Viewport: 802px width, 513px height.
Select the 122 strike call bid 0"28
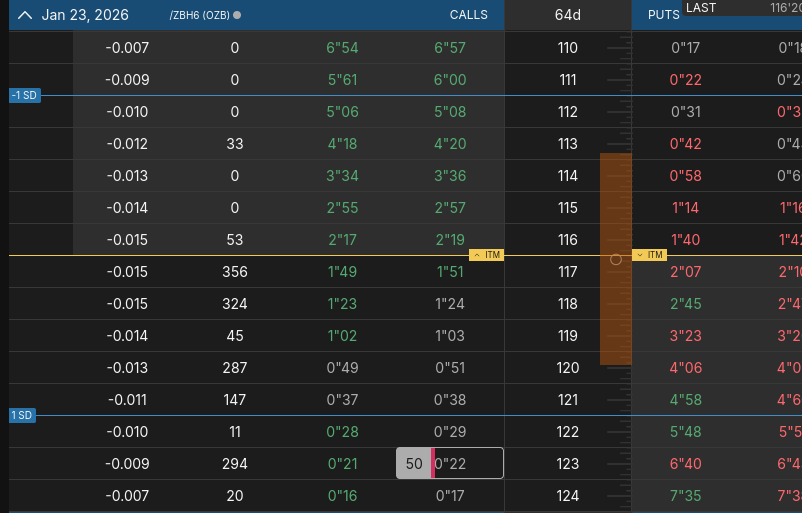[342, 432]
